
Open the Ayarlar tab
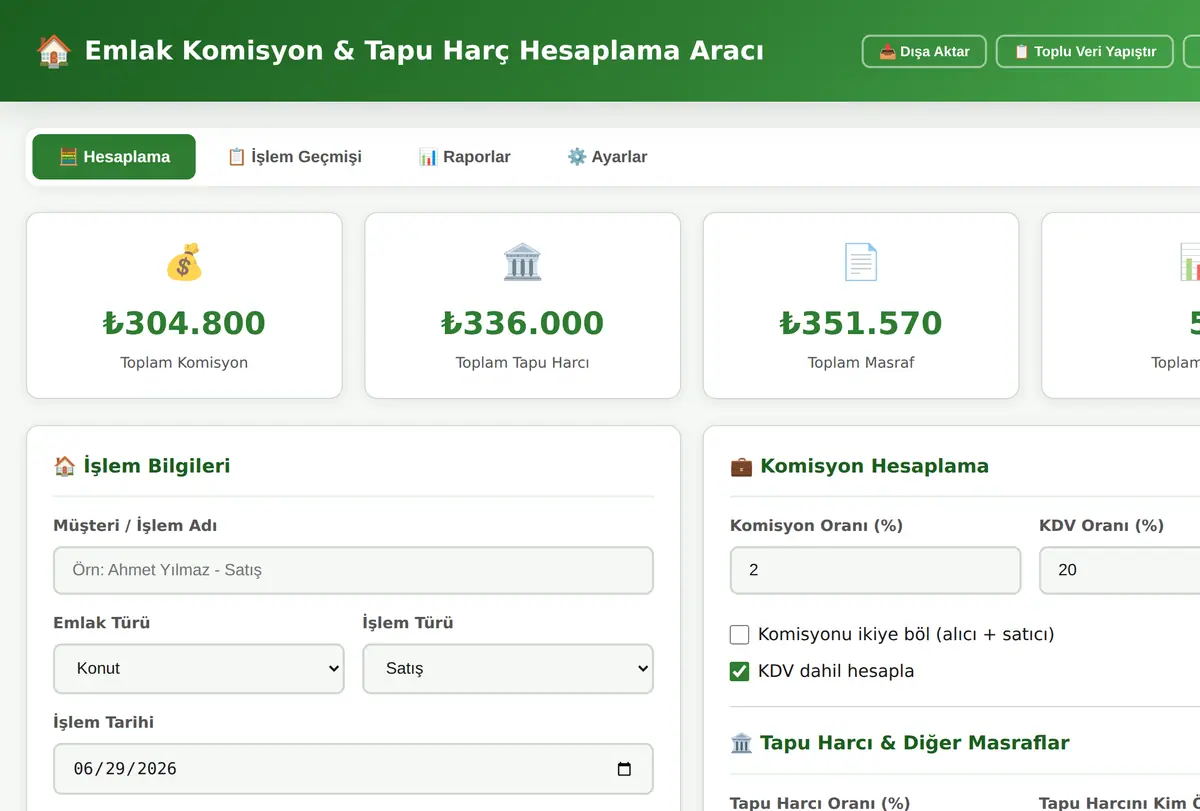tap(607, 157)
